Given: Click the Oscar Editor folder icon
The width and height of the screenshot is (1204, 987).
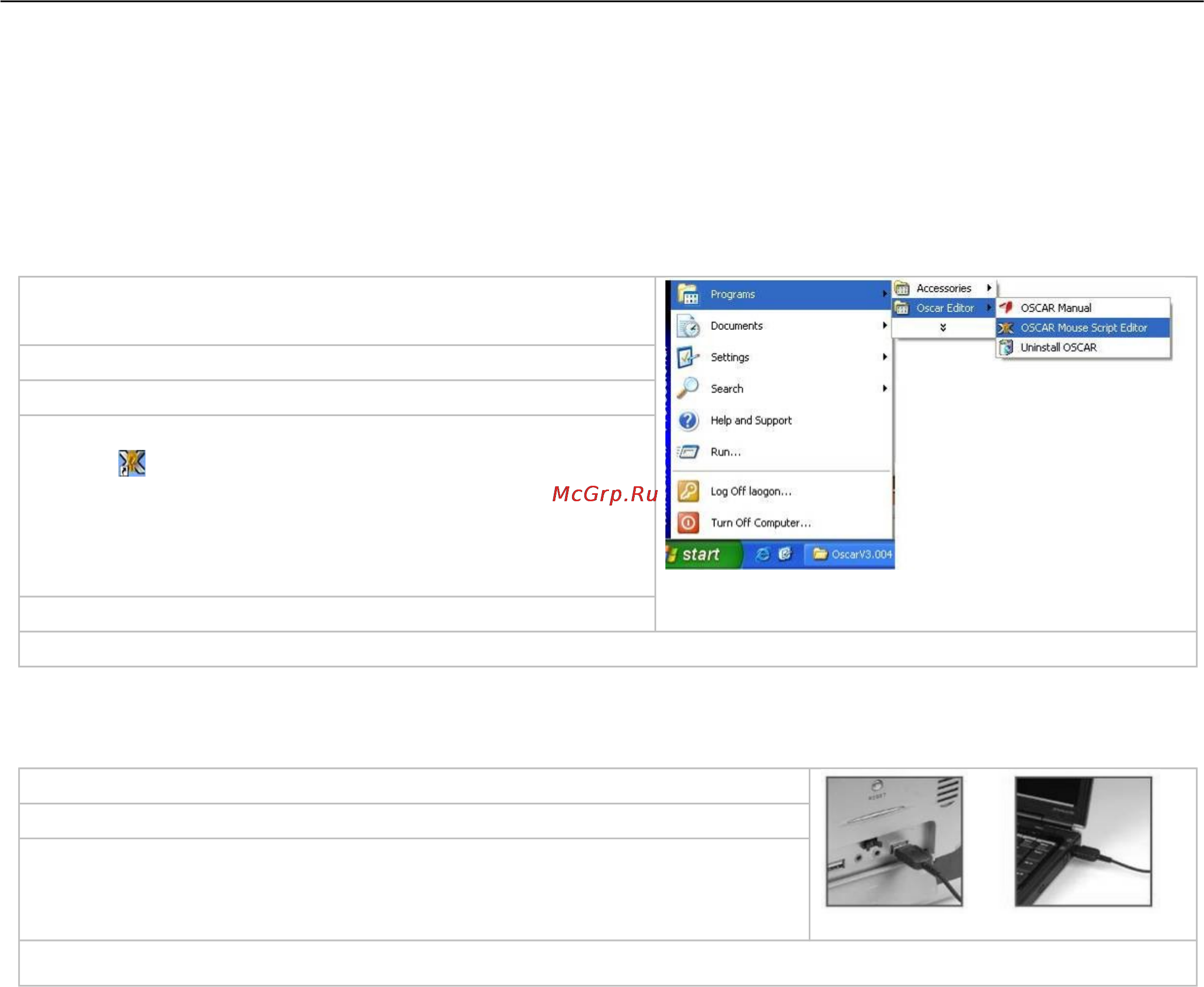Looking at the screenshot, I should click(x=901, y=308).
